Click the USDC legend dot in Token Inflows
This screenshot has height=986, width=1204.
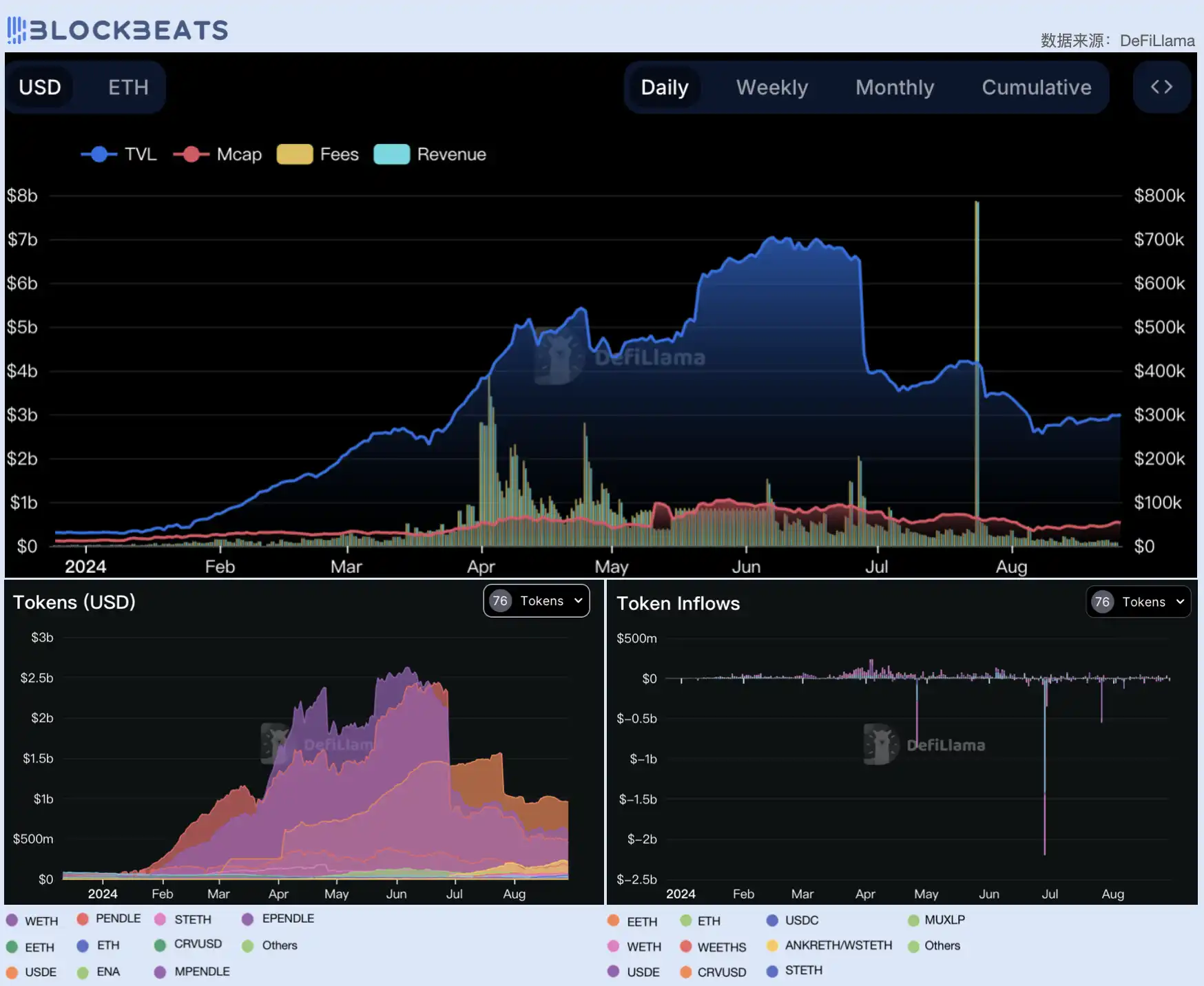click(x=772, y=920)
